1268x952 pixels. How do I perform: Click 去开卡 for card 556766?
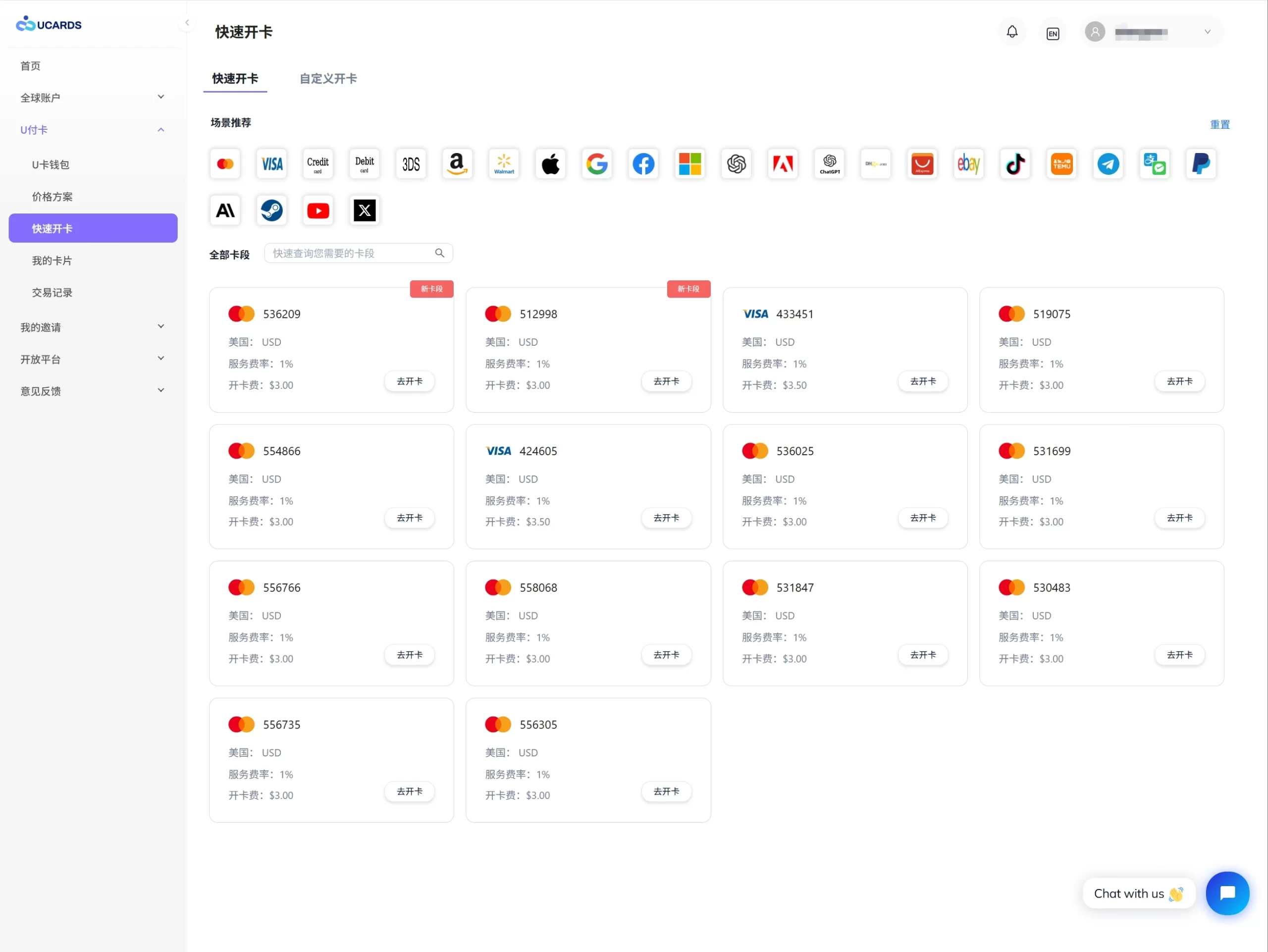click(x=409, y=654)
